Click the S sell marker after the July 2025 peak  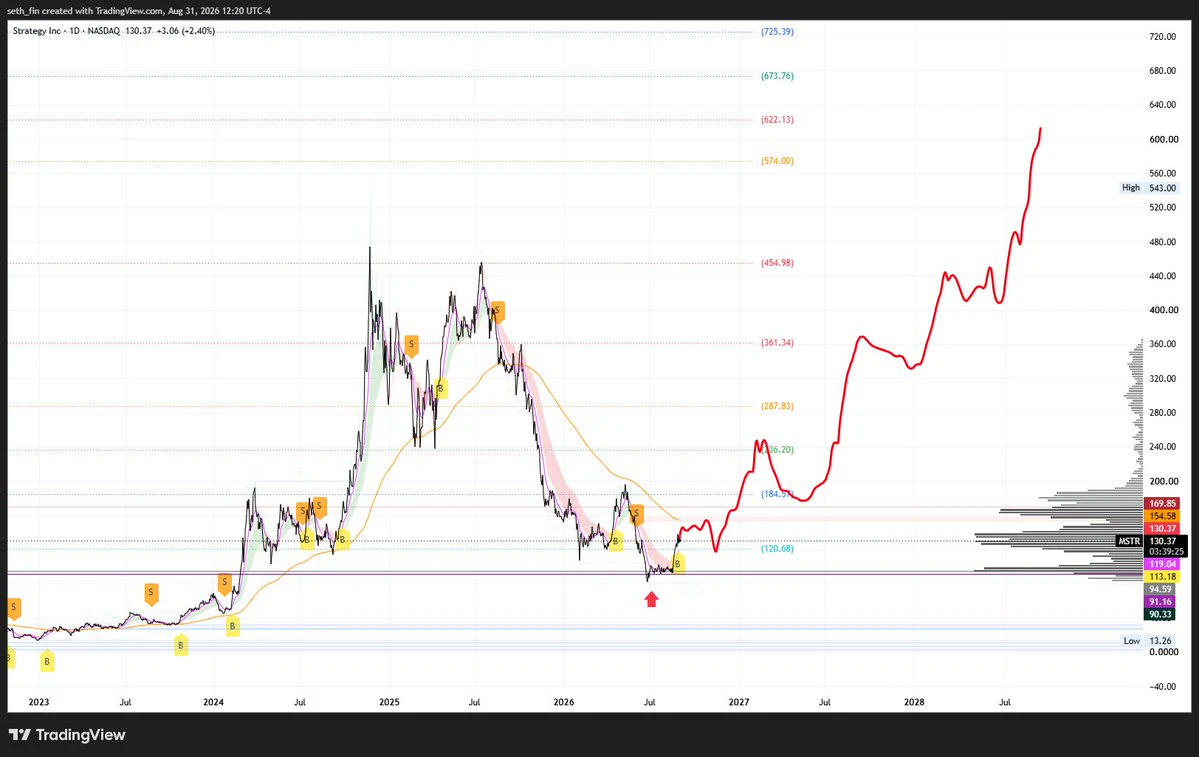497,311
